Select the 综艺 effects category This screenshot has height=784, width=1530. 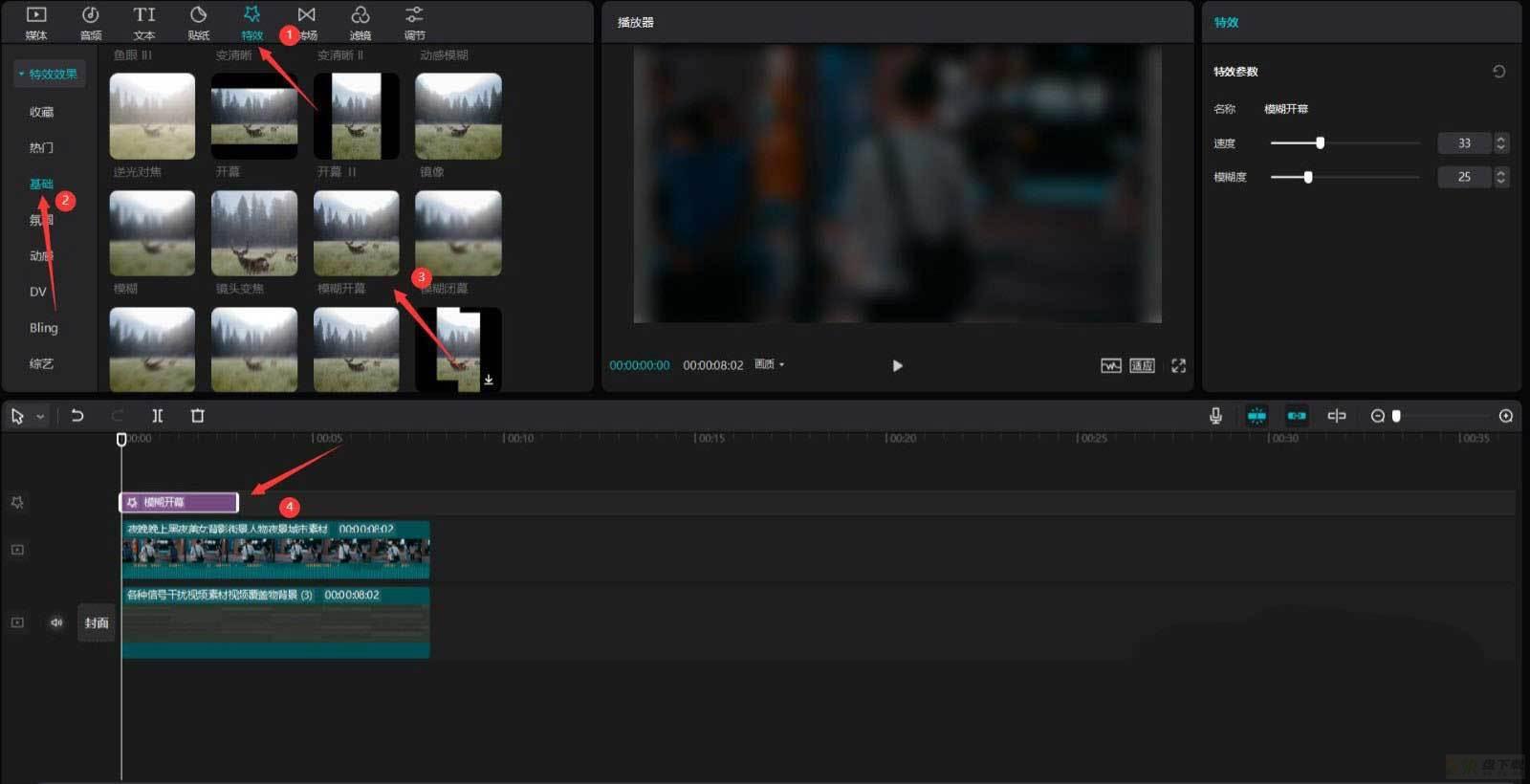click(x=41, y=363)
